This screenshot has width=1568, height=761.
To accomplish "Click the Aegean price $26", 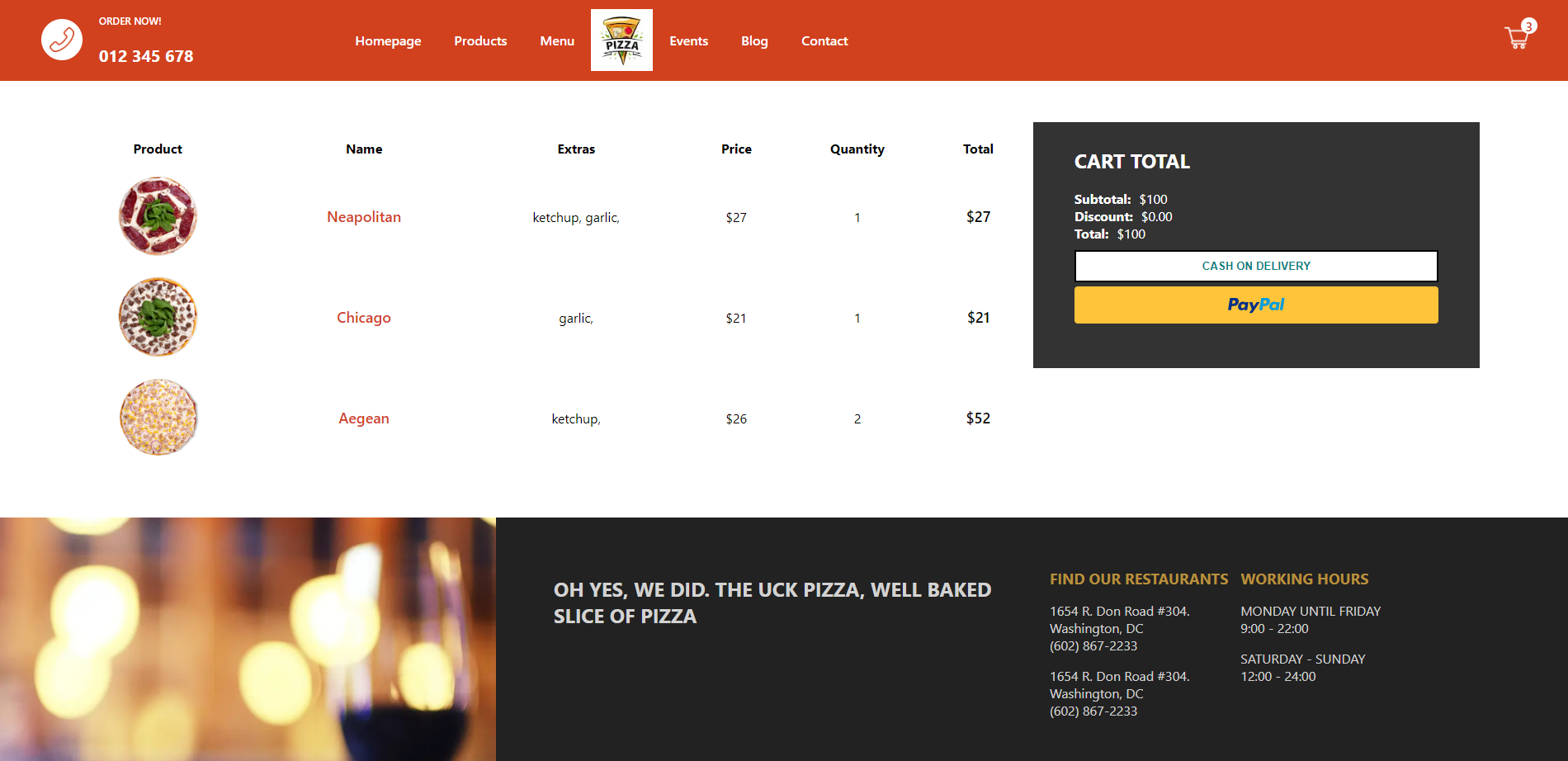I will pyautogui.click(x=736, y=419).
